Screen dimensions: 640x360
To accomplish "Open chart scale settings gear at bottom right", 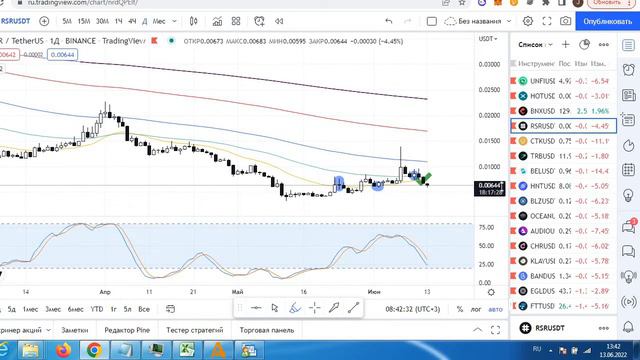I will [491, 292].
